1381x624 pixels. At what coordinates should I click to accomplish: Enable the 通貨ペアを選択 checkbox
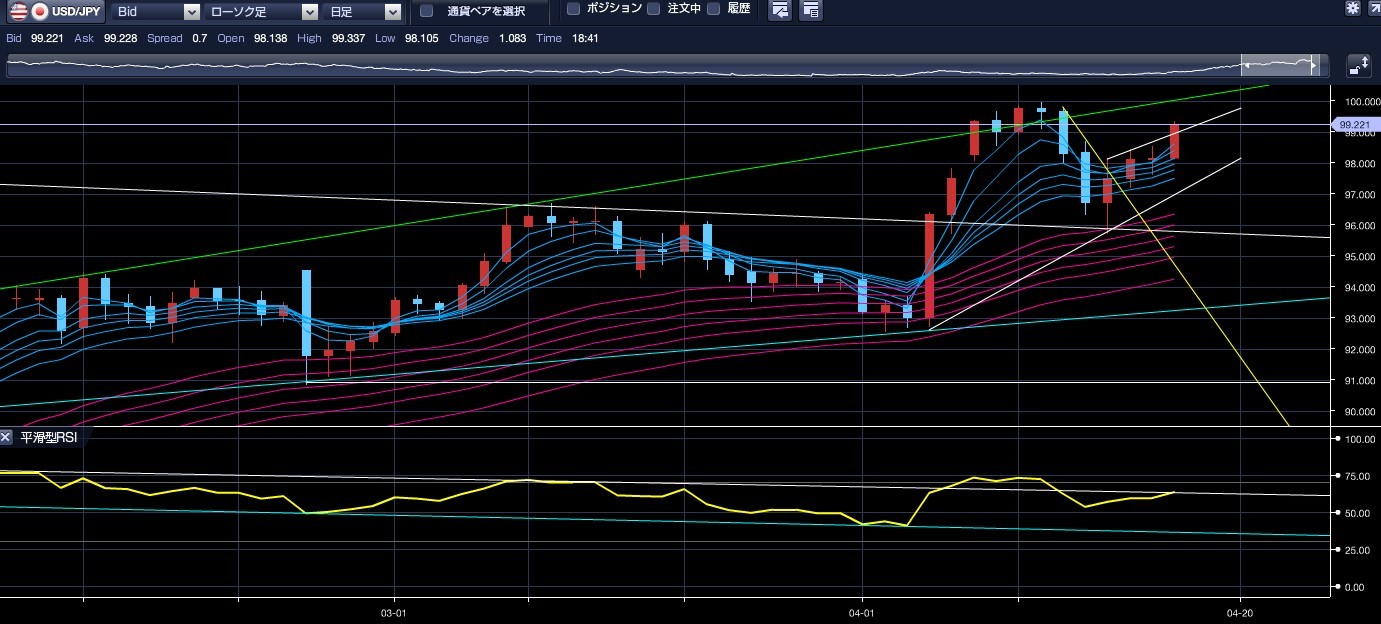coord(427,11)
